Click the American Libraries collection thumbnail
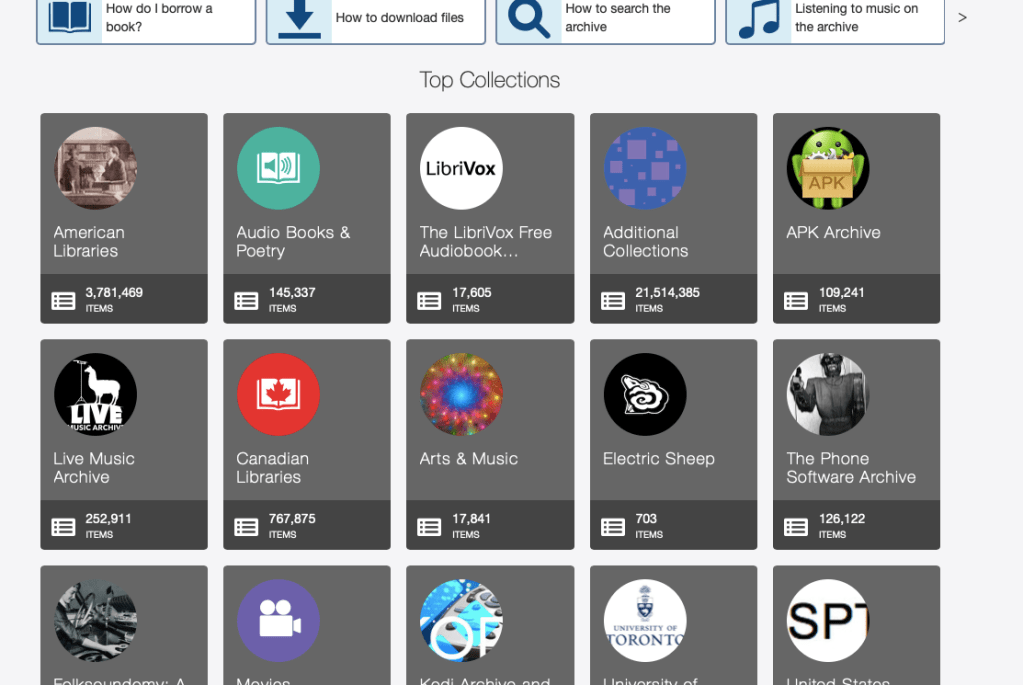 95,168
